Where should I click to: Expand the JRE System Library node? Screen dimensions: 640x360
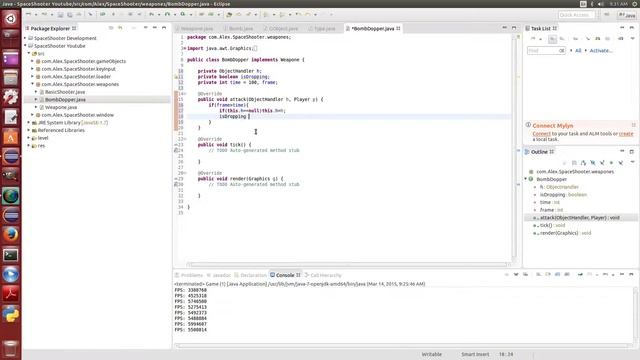29,122
